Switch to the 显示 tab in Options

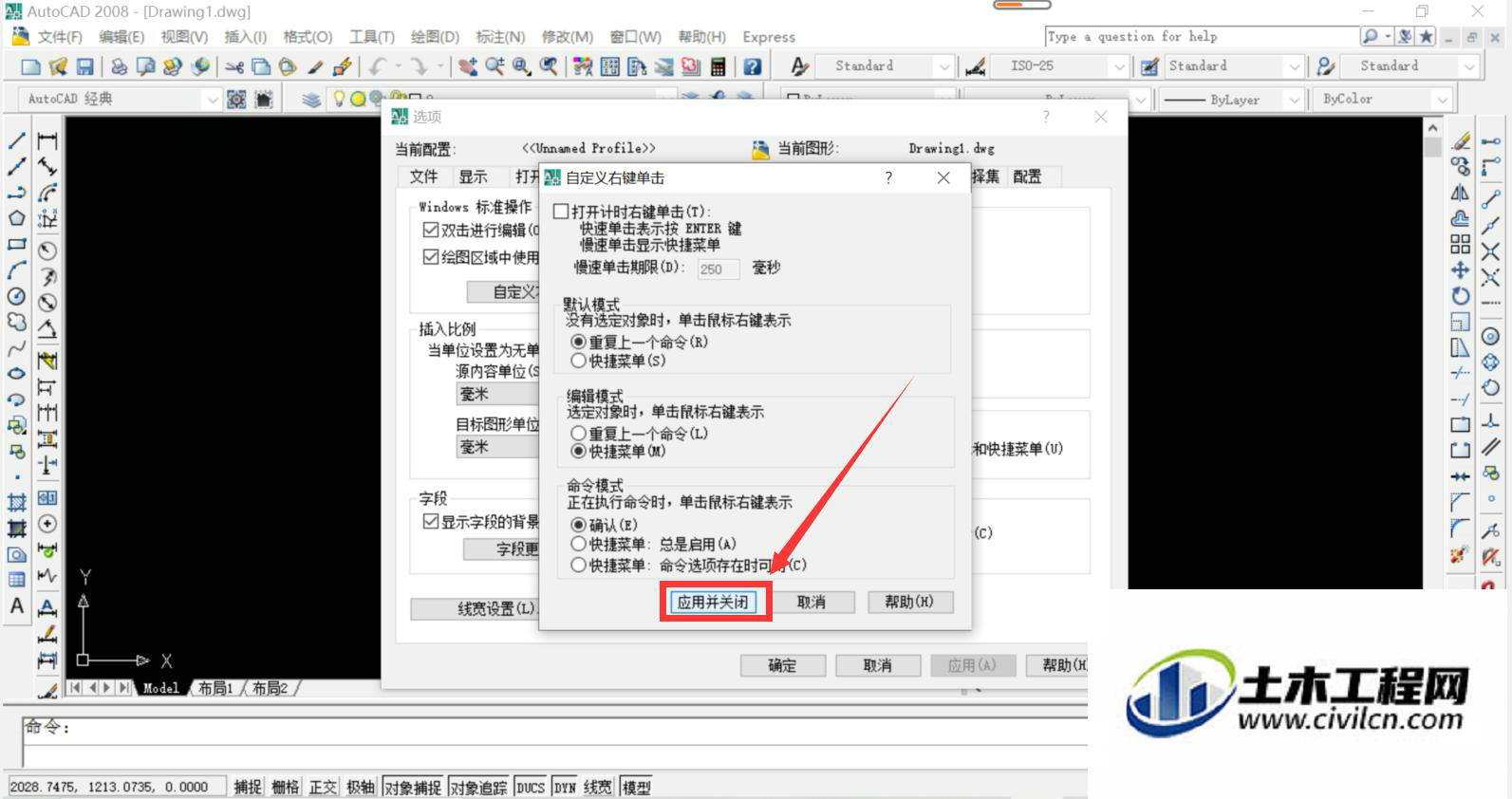click(473, 177)
